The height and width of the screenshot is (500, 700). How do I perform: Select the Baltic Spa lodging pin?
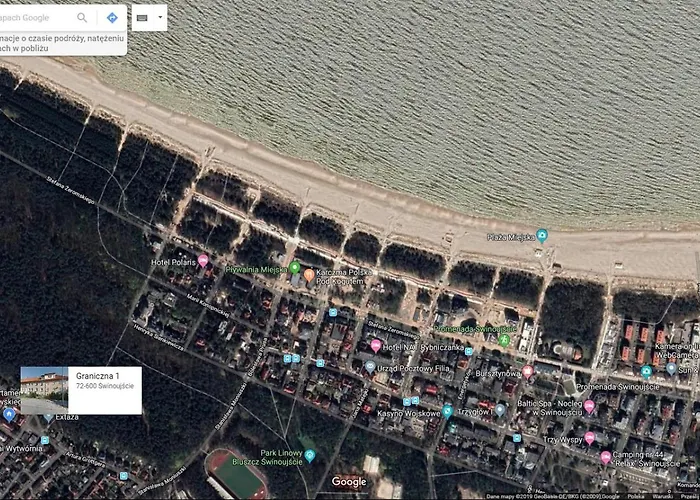[589, 406]
